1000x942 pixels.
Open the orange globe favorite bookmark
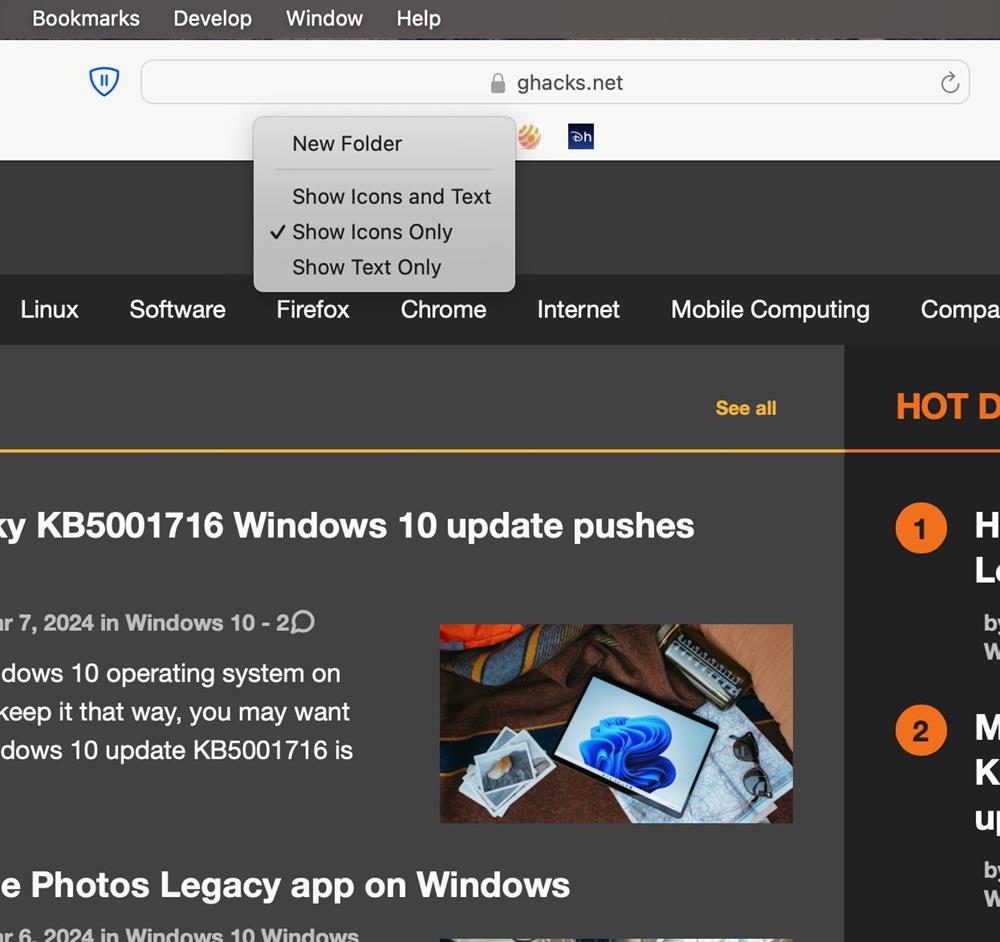click(529, 137)
